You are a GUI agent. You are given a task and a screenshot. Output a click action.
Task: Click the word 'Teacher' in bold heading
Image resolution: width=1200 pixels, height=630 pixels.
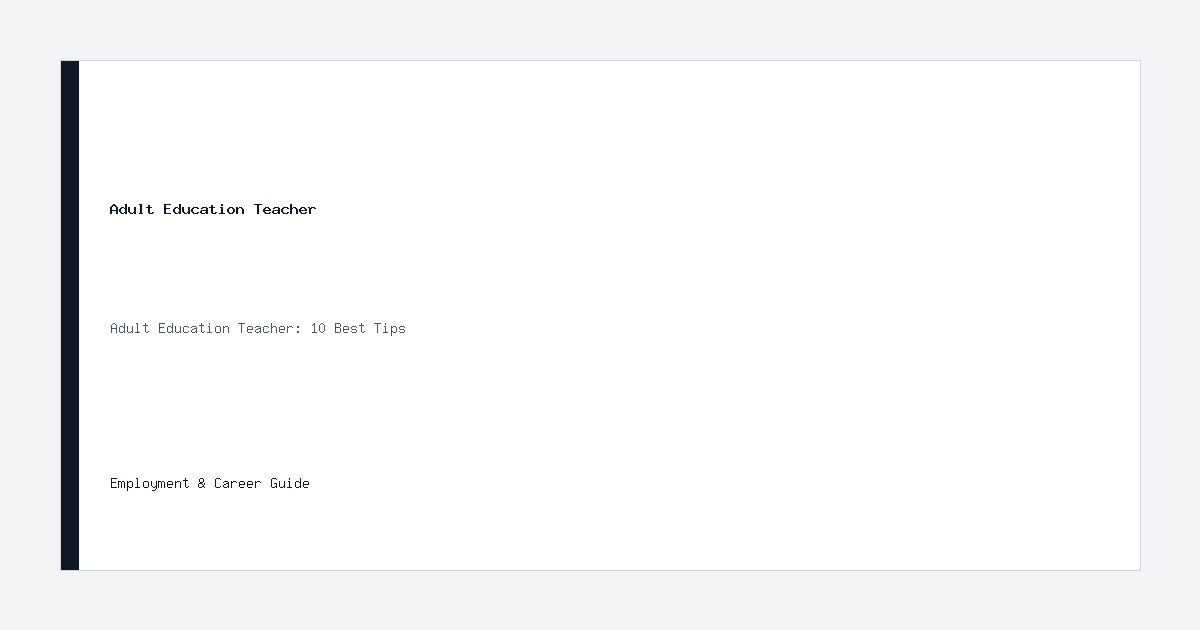point(285,209)
